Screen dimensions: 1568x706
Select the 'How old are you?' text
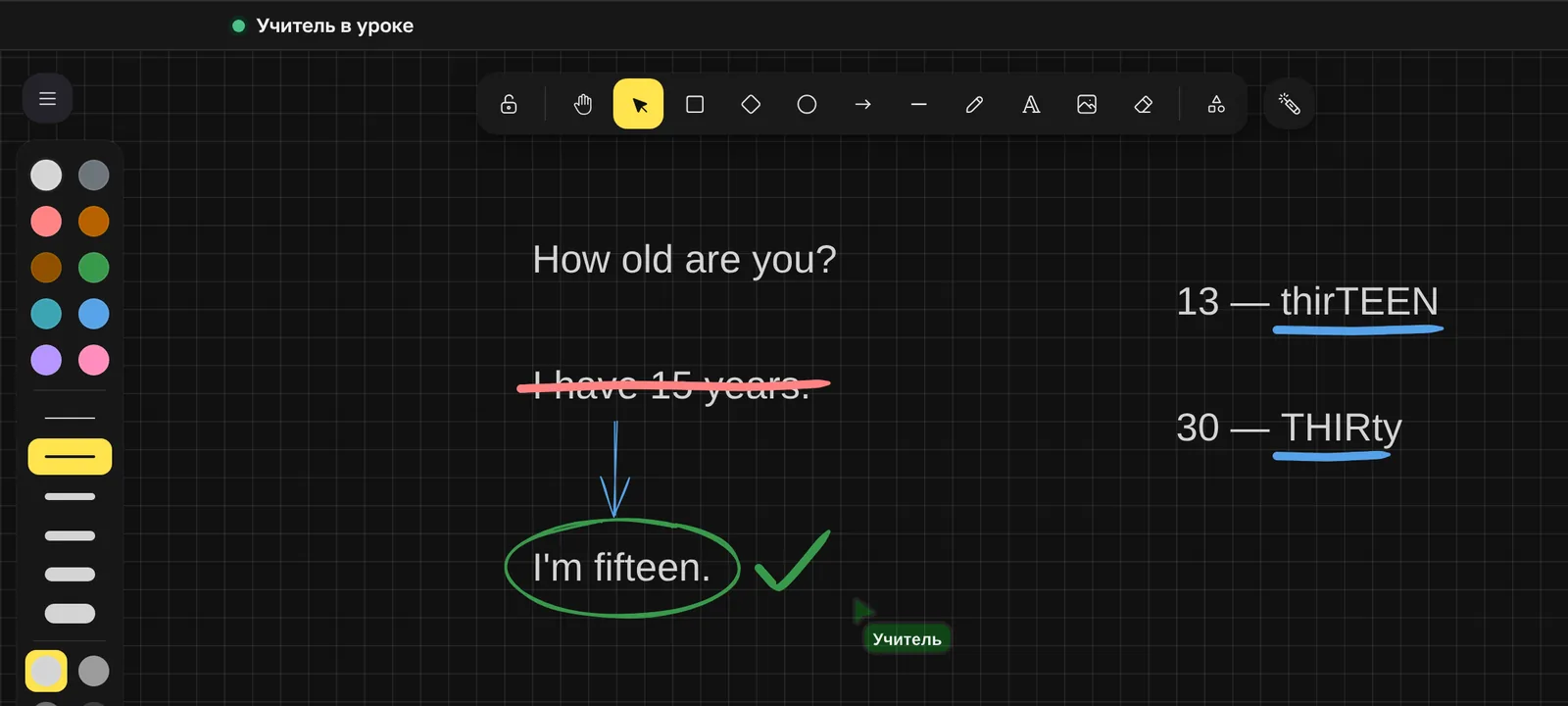[x=684, y=260]
